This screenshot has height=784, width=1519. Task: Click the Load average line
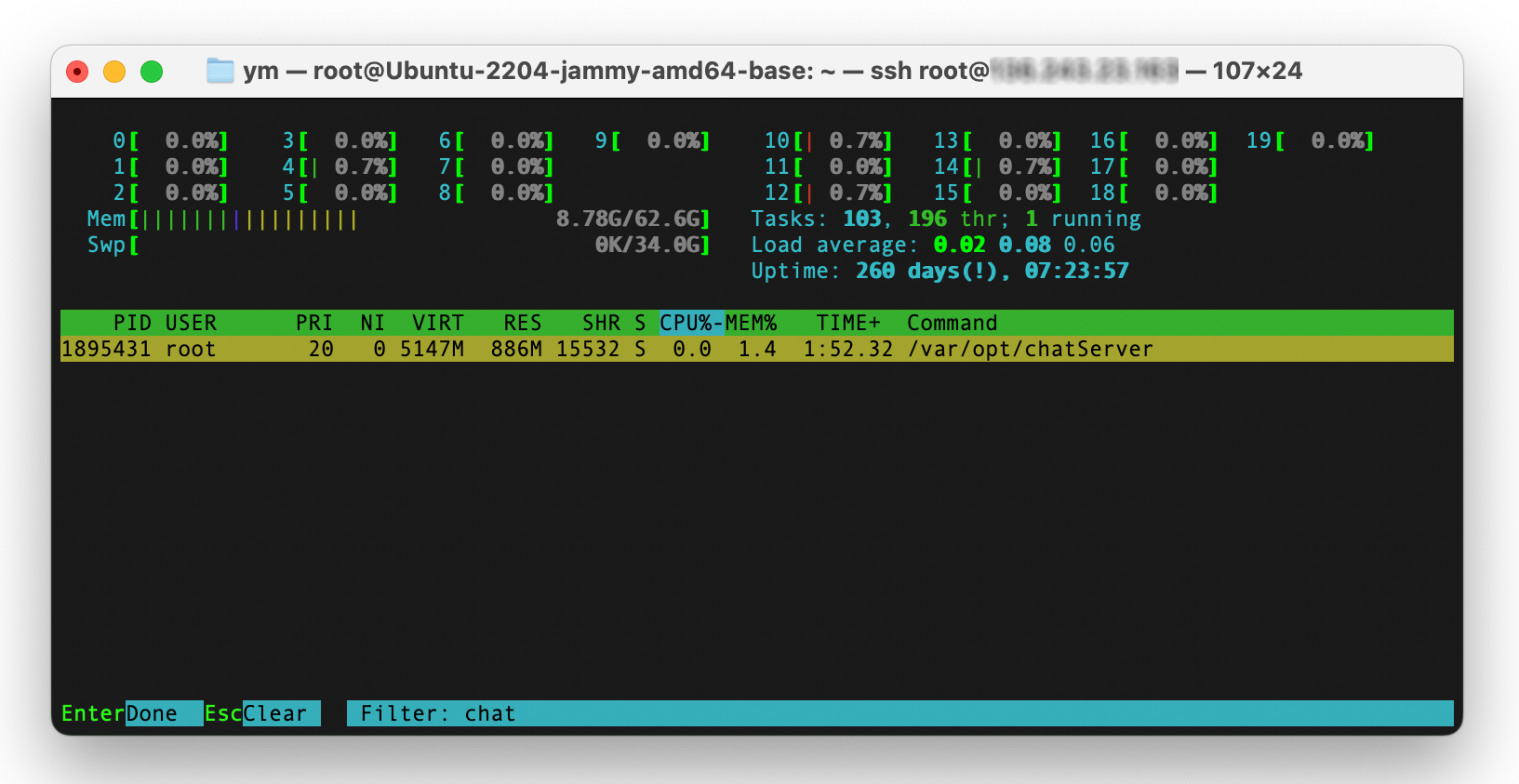click(x=933, y=245)
